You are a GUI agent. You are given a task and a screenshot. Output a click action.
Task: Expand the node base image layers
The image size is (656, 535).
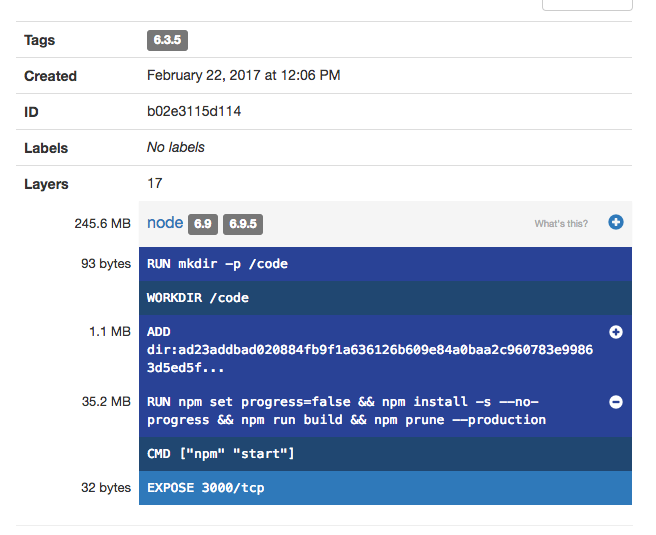(615, 222)
